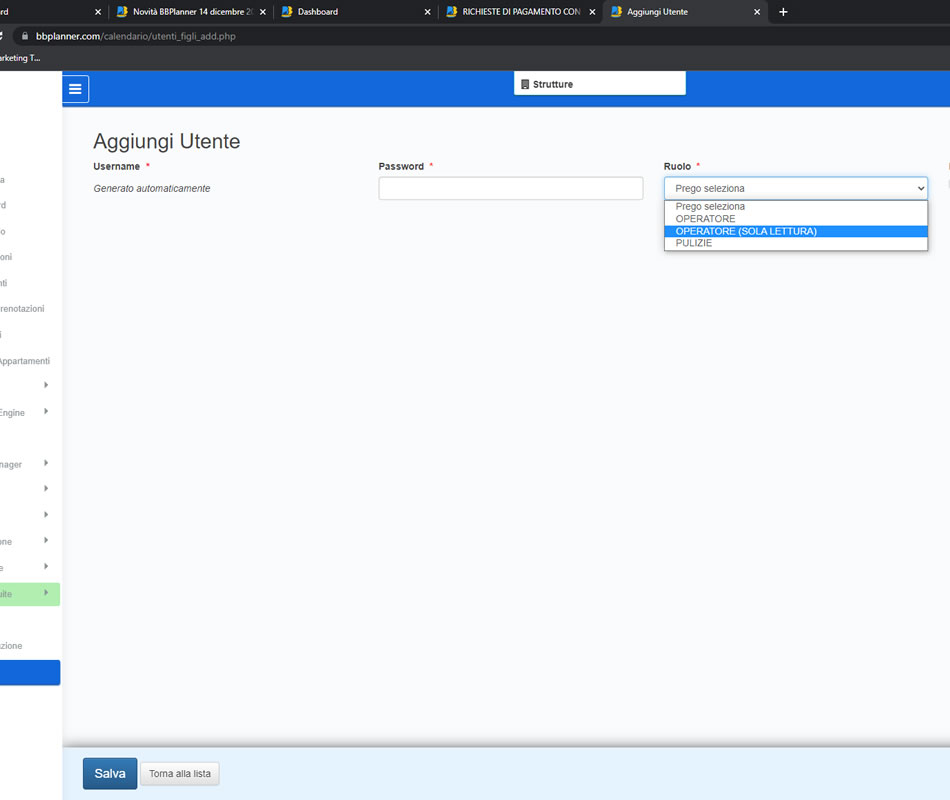
Task: Click the address bar padlock icon
Action: tap(26, 36)
